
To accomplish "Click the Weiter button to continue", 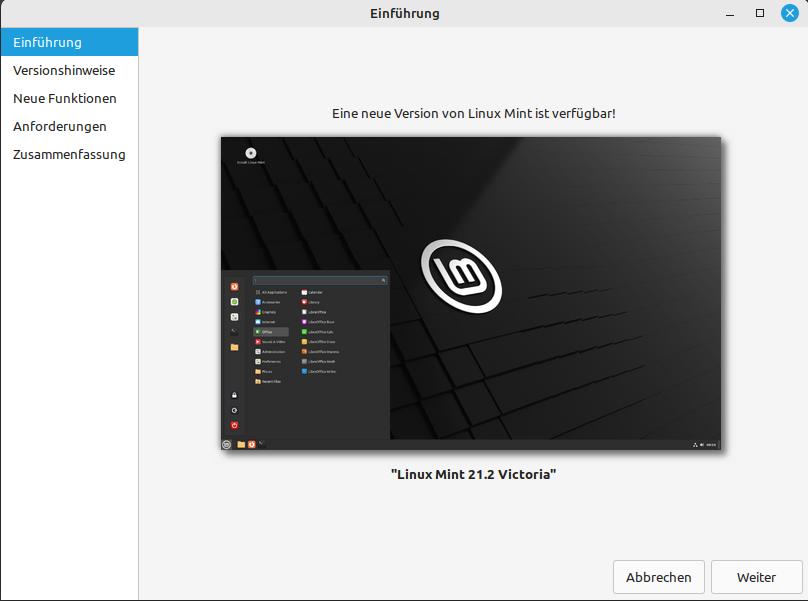I will (755, 577).
